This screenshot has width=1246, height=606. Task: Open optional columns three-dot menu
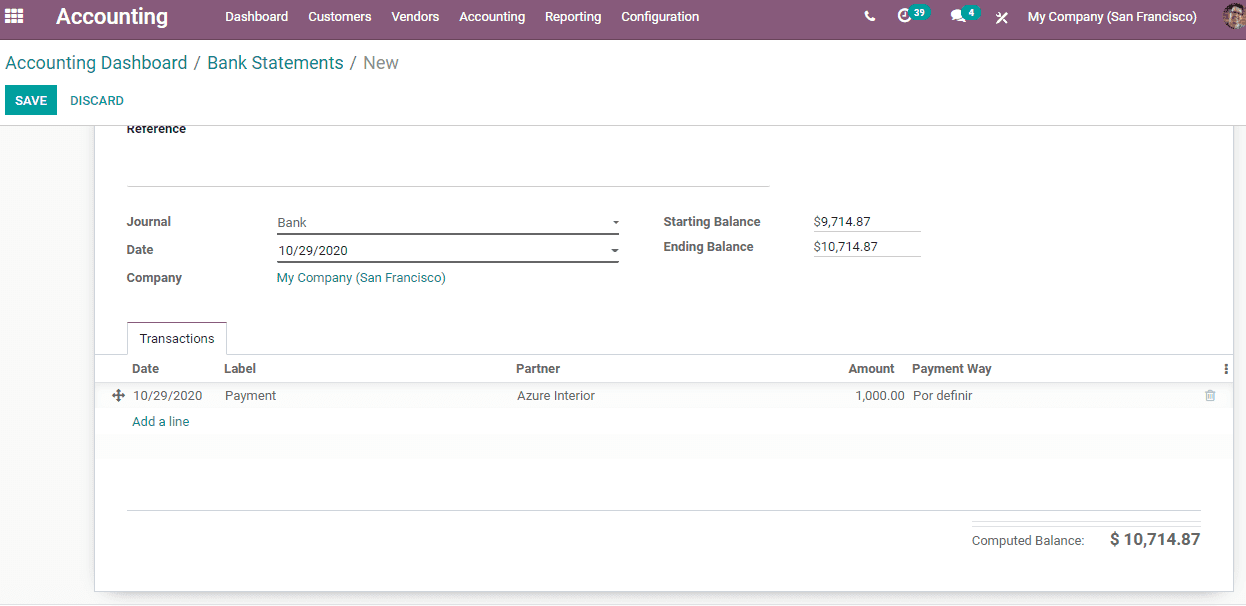click(x=1225, y=369)
